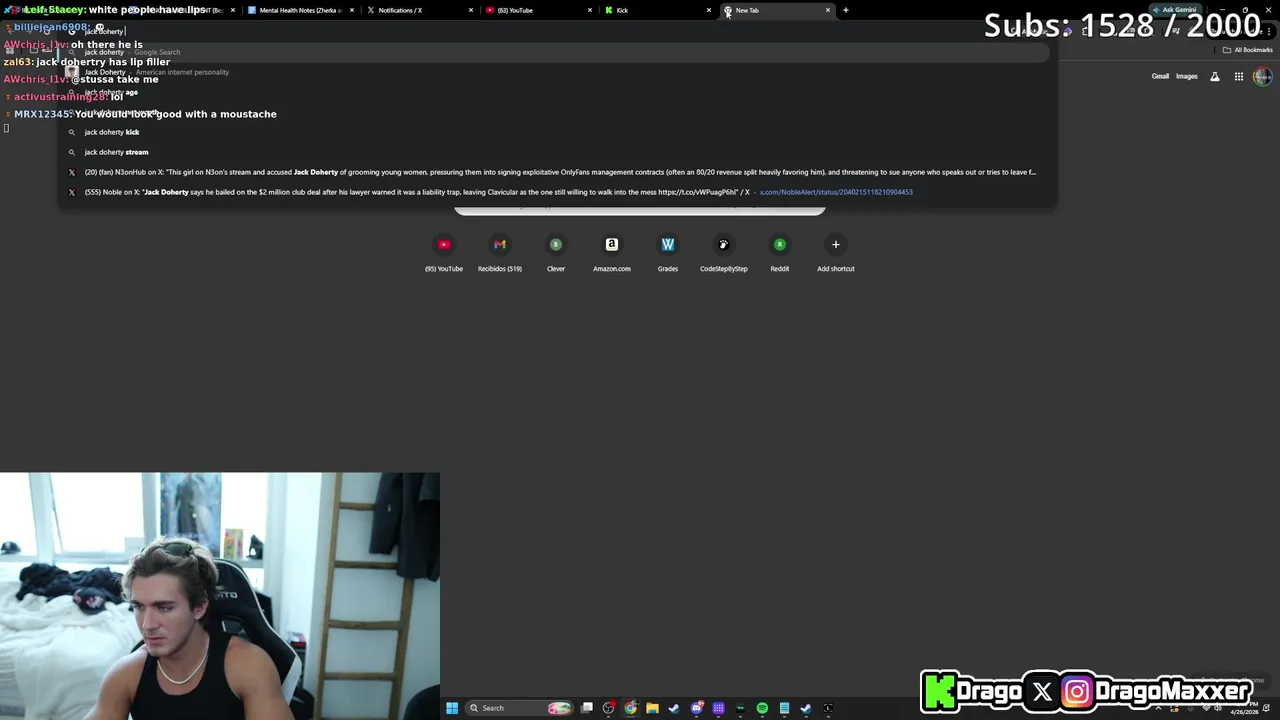Switch to the Kick tab

pos(655,10)
